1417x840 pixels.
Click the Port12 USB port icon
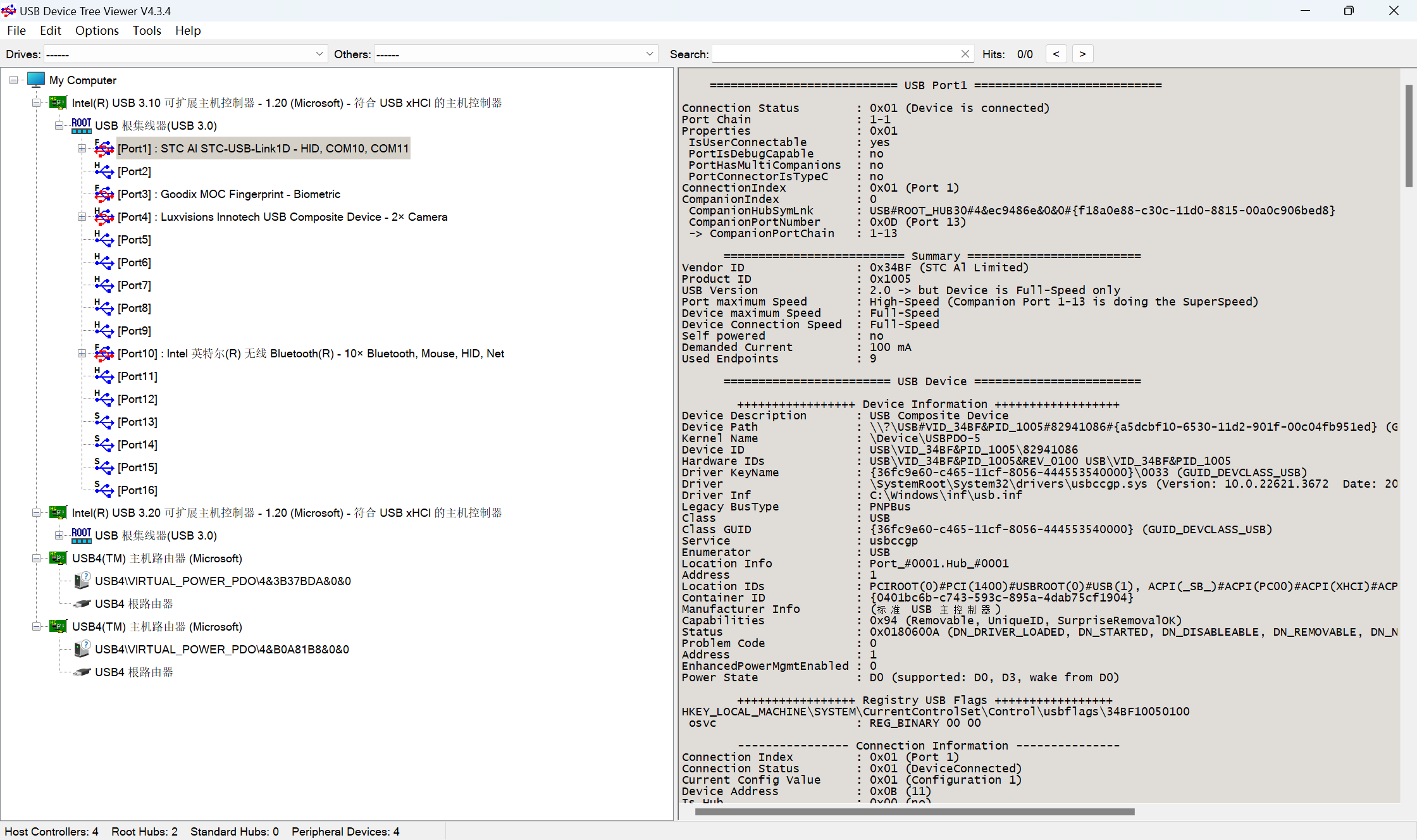click(104, 398)
